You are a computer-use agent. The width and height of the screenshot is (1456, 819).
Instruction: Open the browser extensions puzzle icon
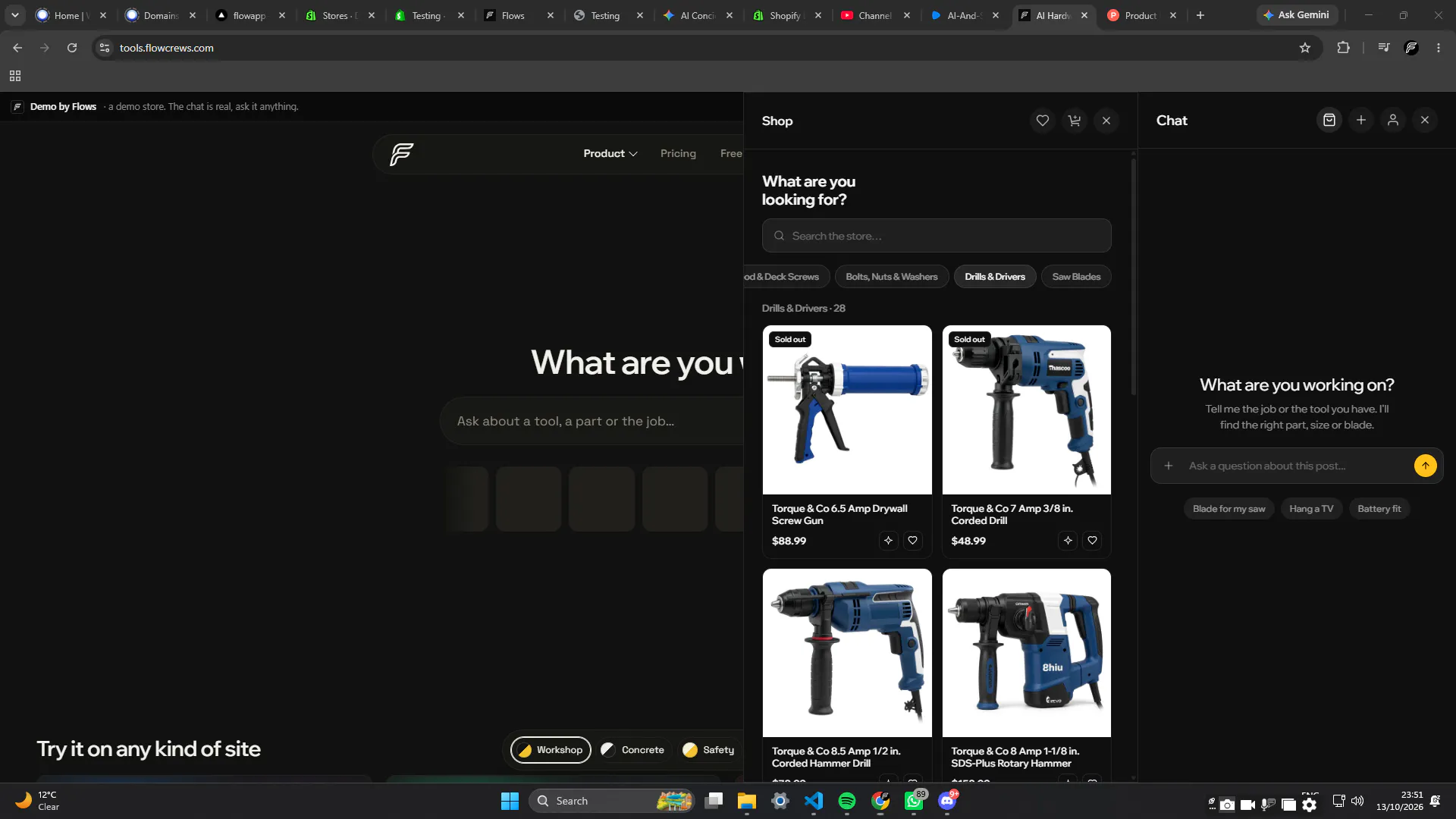point(1343,48)
